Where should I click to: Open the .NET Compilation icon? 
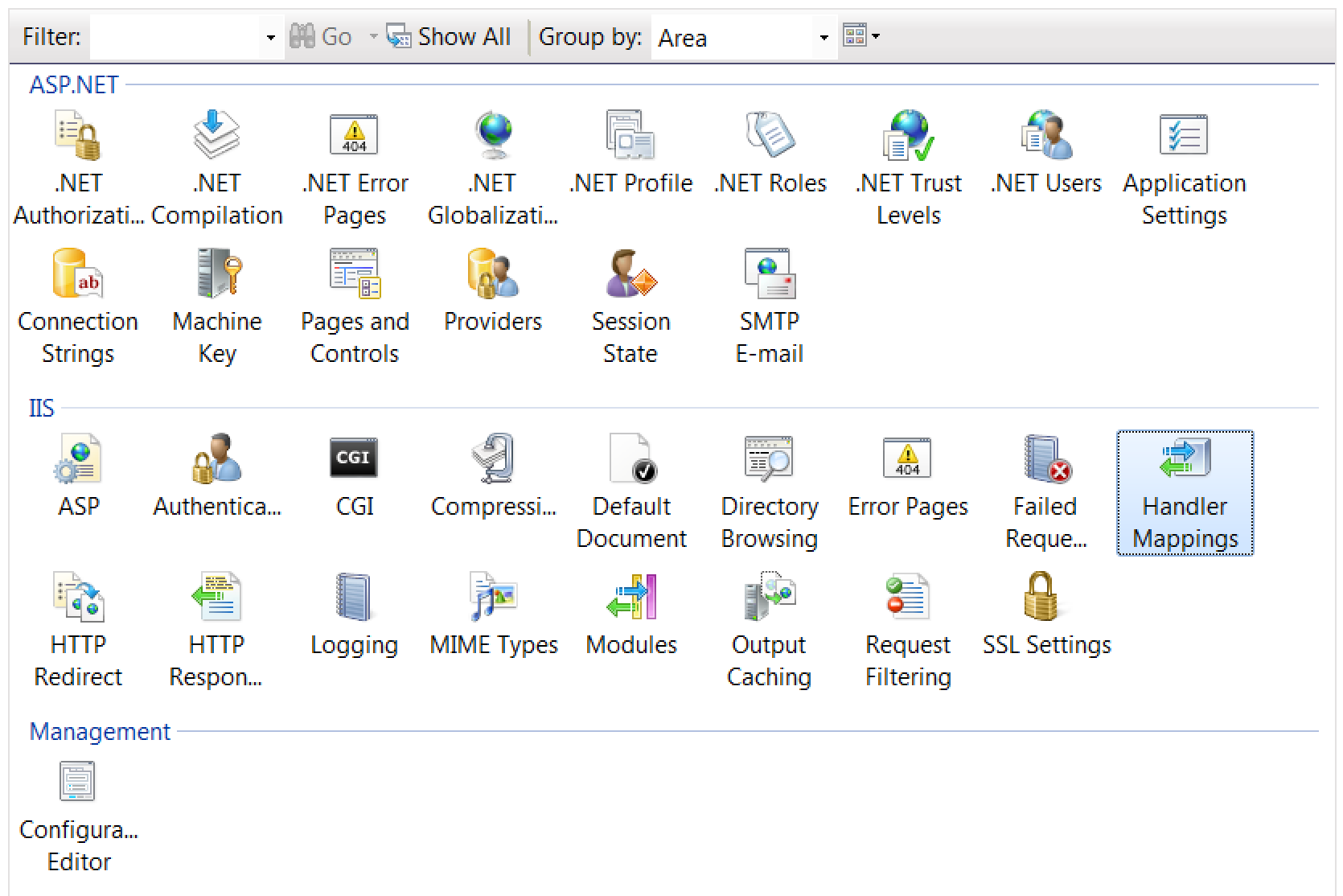(216, 135)
